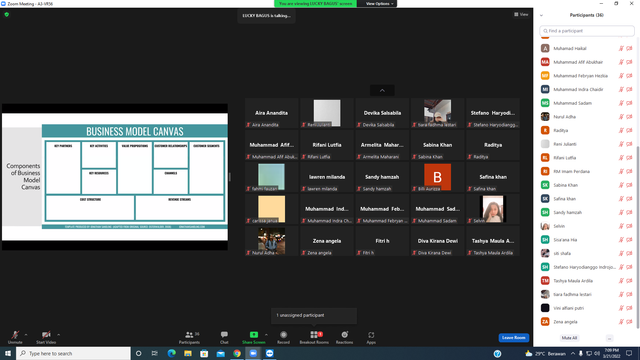Select Aira Anandita video tile
This screenshot has height=360, width=640.
tap(271, 113)
